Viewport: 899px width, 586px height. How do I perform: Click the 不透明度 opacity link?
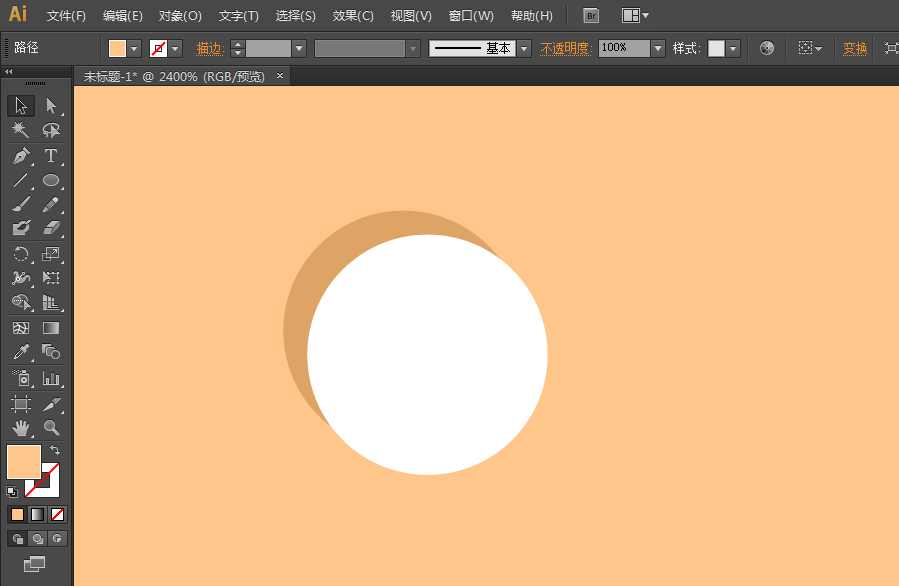coord(566,48)
